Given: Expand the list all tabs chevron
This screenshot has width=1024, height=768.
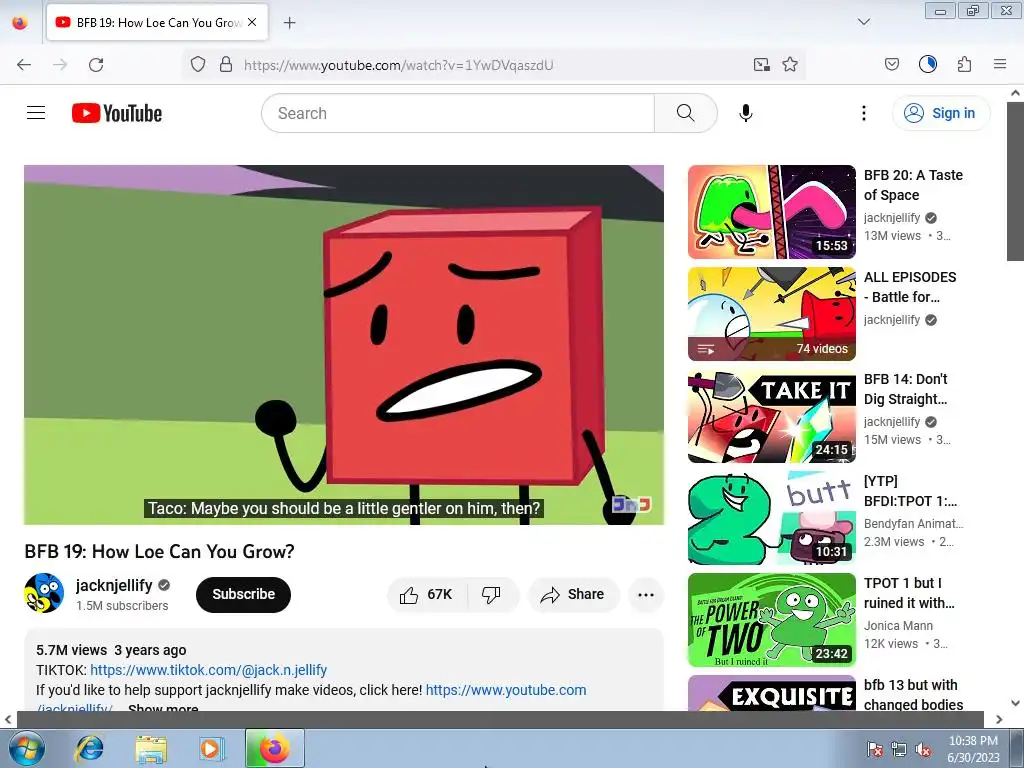Looking at the screenshot, I should 863,22.
